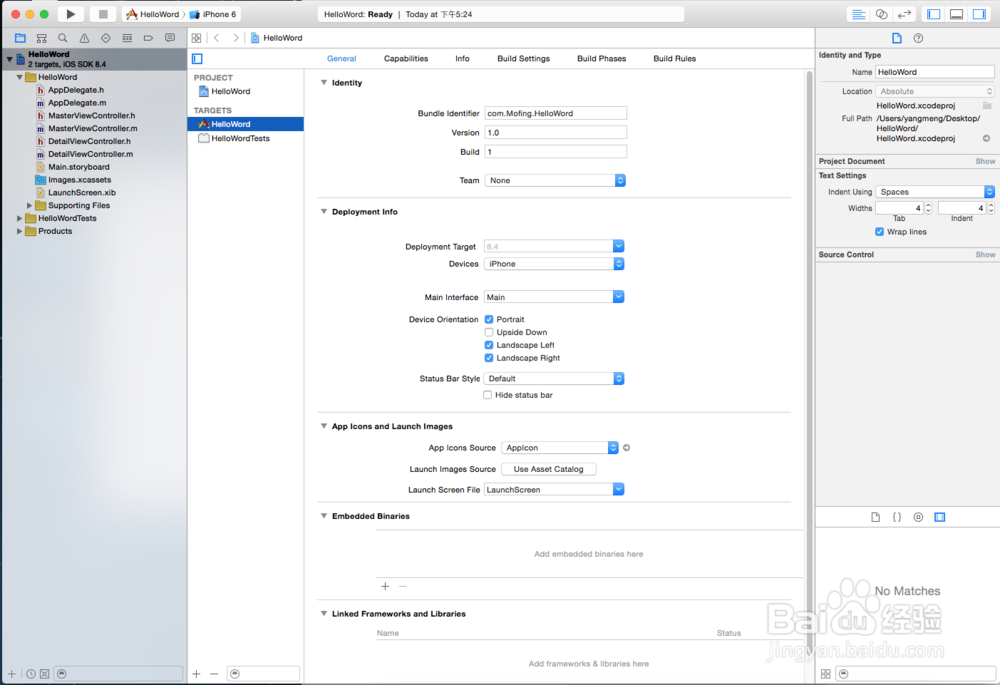1000x685 pixels.
Task: Select the General tab
Action: tap(342, 59)
